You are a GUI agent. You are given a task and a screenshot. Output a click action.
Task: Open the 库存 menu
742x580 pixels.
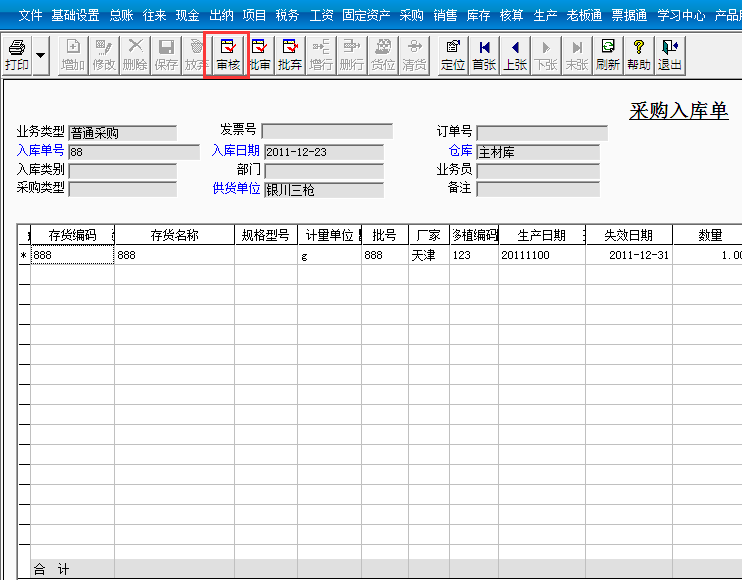coord(478,16)
